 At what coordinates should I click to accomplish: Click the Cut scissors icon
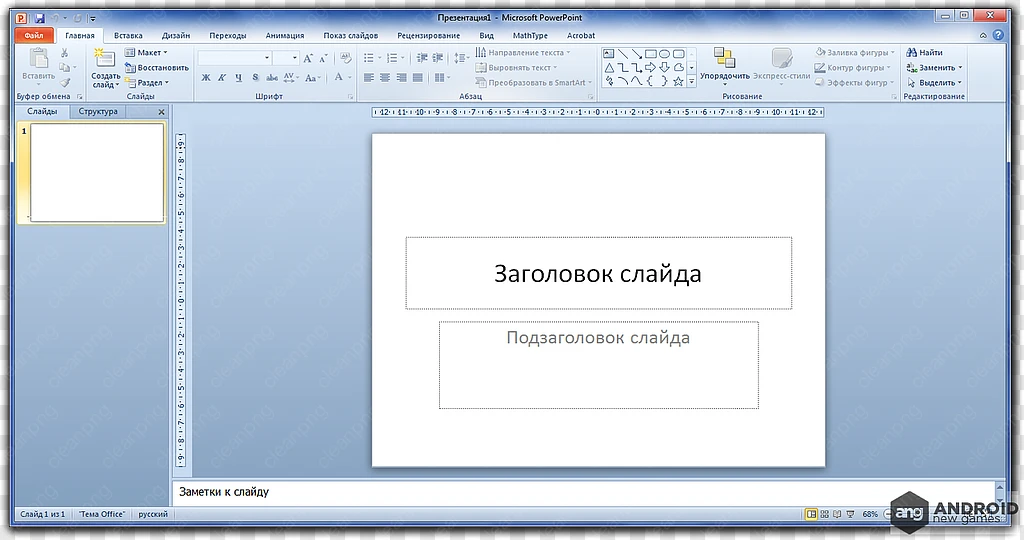point(65,53)
